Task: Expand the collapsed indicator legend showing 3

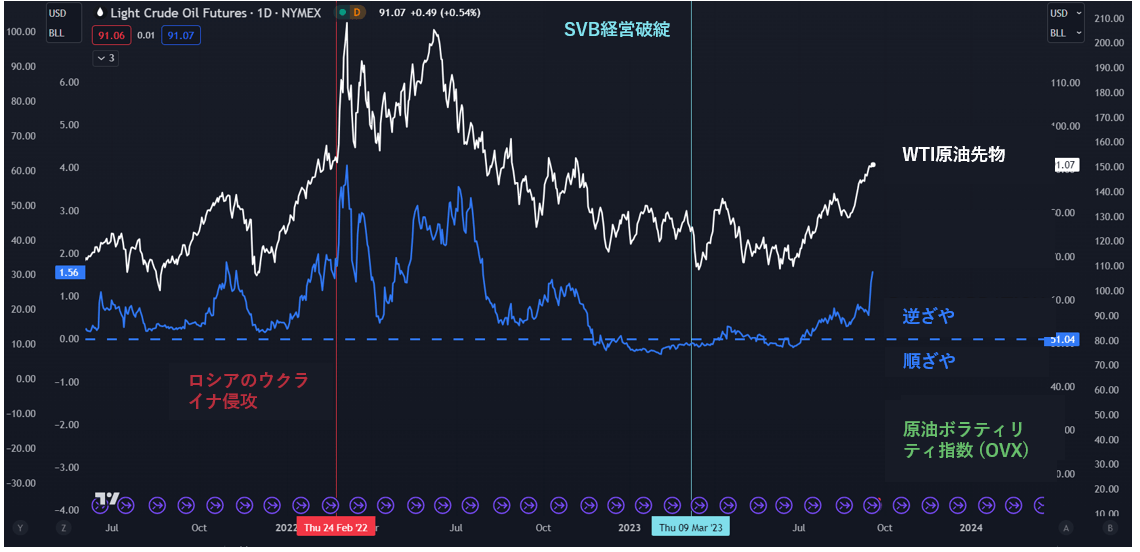Action: 105,58
